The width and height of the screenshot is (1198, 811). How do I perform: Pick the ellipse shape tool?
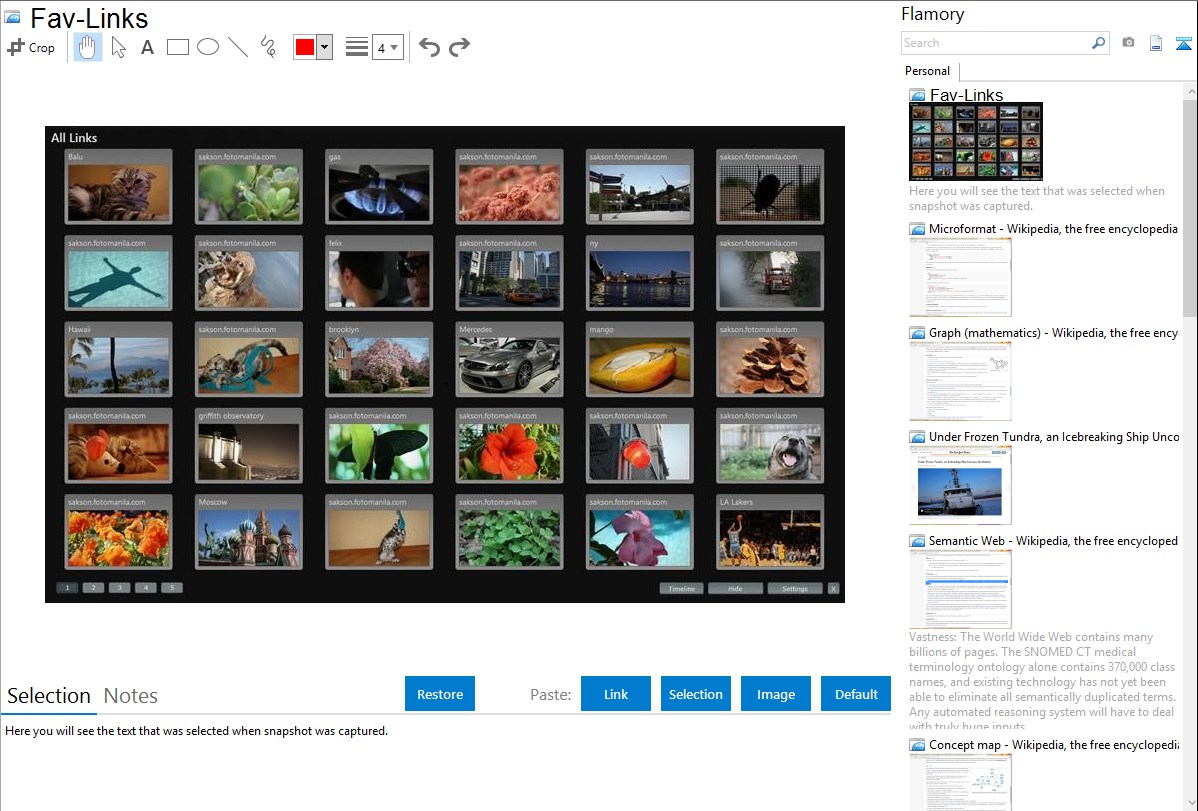point(208,47)
